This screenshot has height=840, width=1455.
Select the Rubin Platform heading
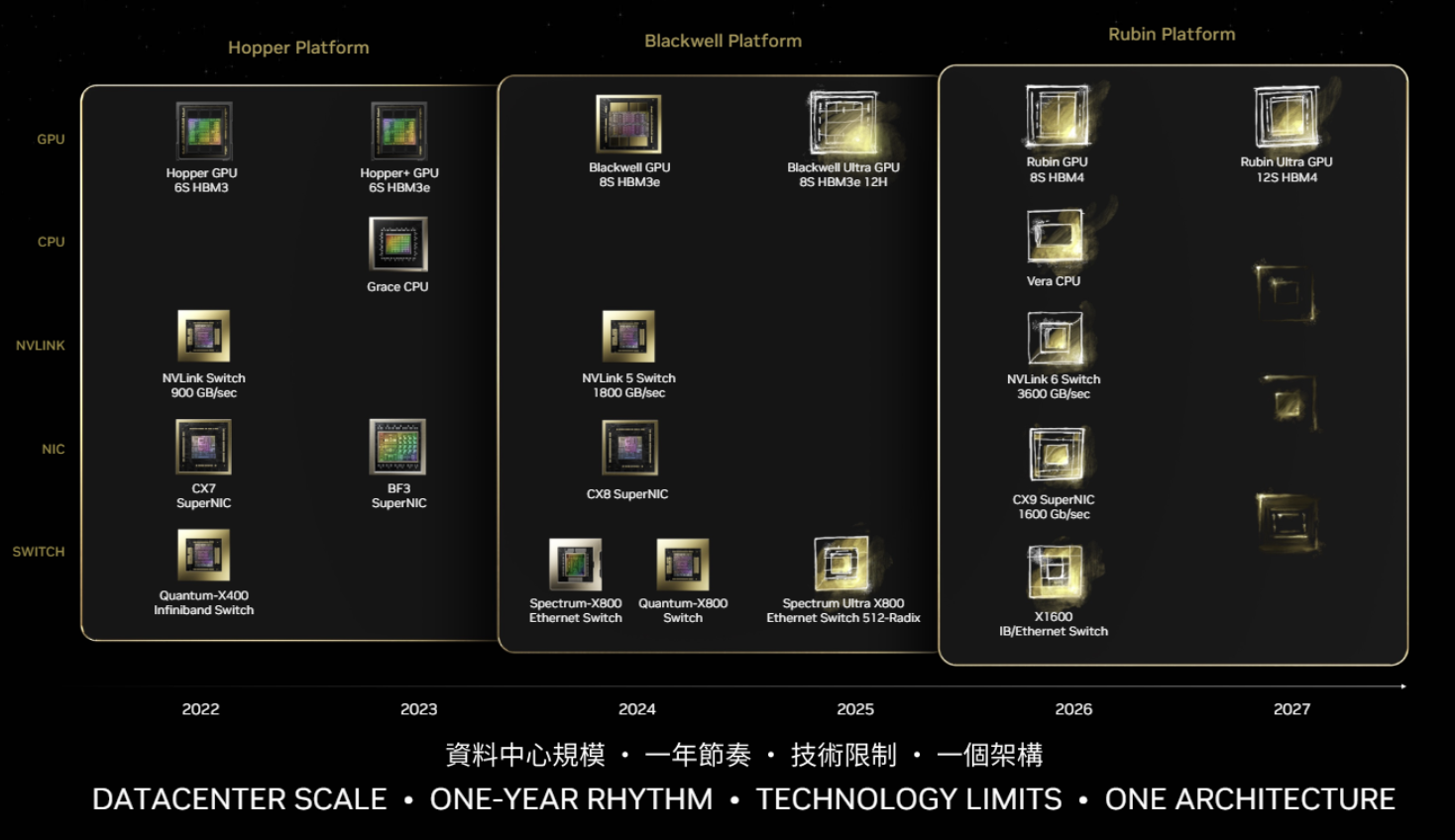(1172, 35)
